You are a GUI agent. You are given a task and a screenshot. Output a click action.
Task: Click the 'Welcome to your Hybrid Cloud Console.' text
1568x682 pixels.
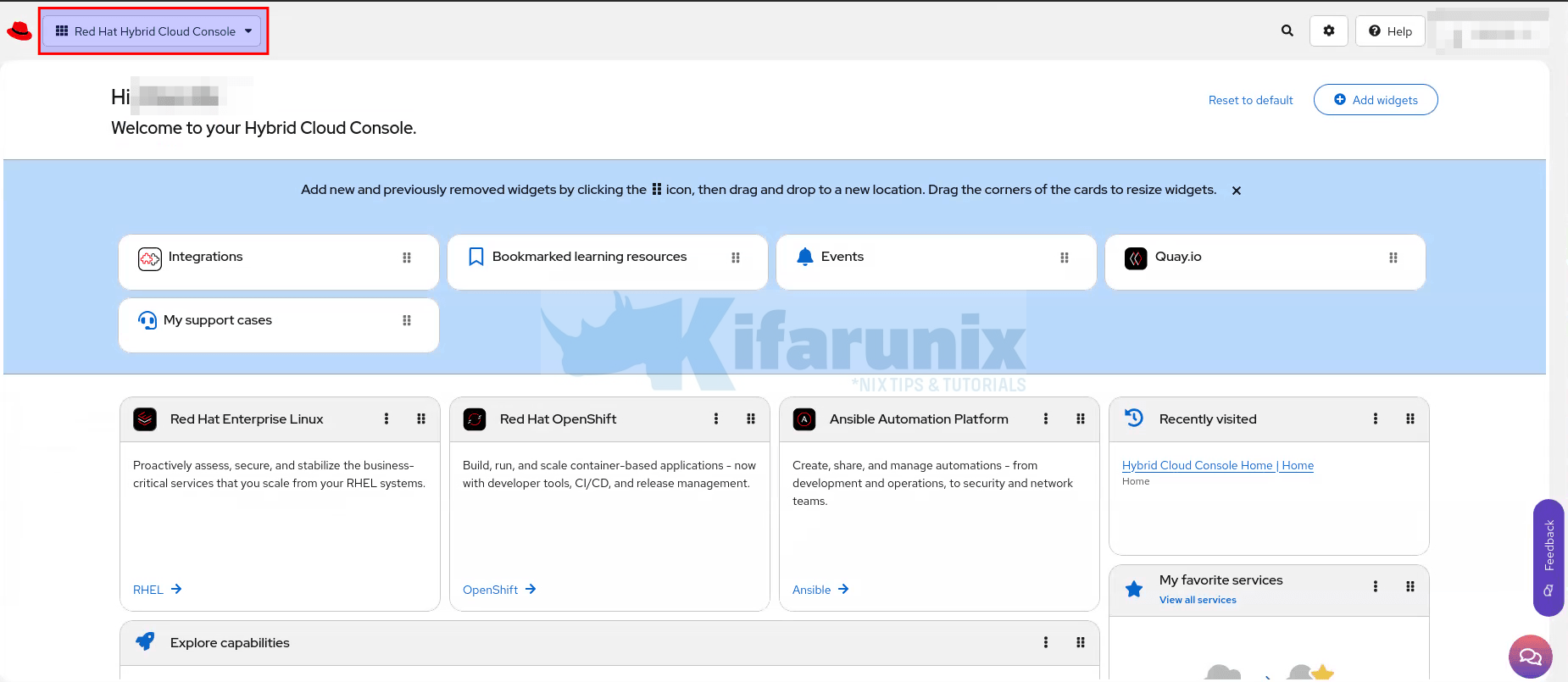tap(264, 128)
